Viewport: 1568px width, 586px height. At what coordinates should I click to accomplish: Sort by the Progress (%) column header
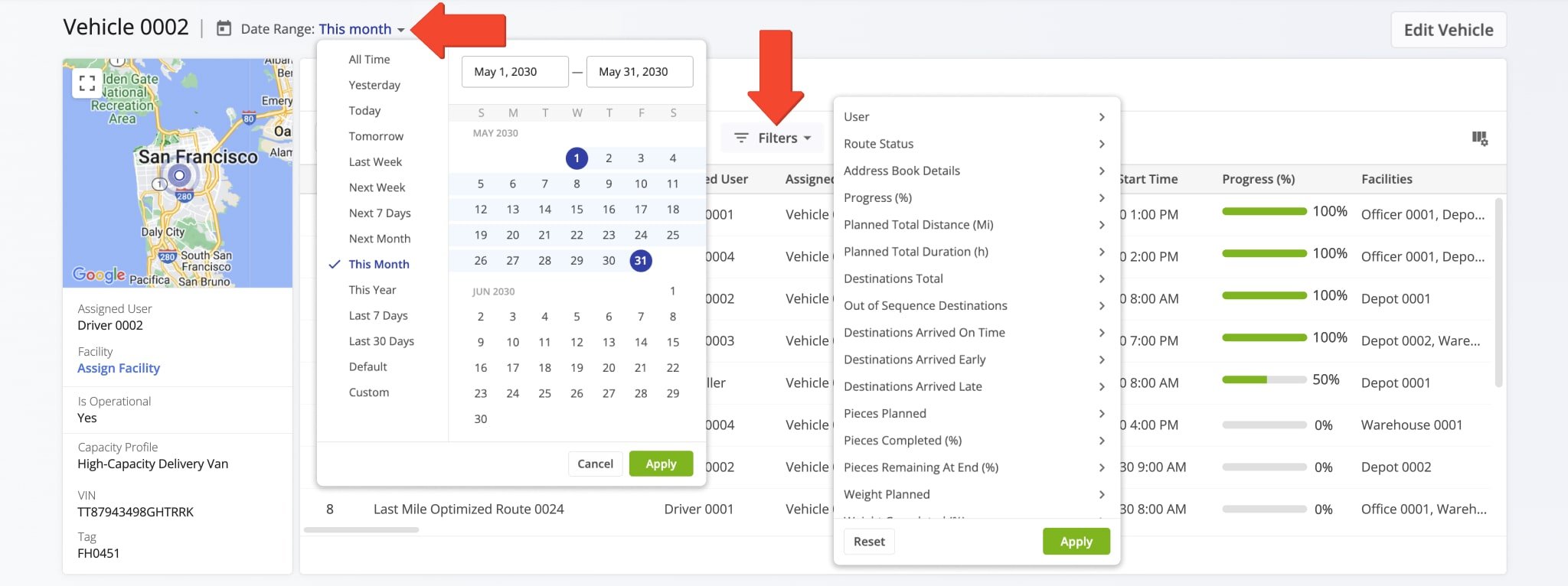1258,179
